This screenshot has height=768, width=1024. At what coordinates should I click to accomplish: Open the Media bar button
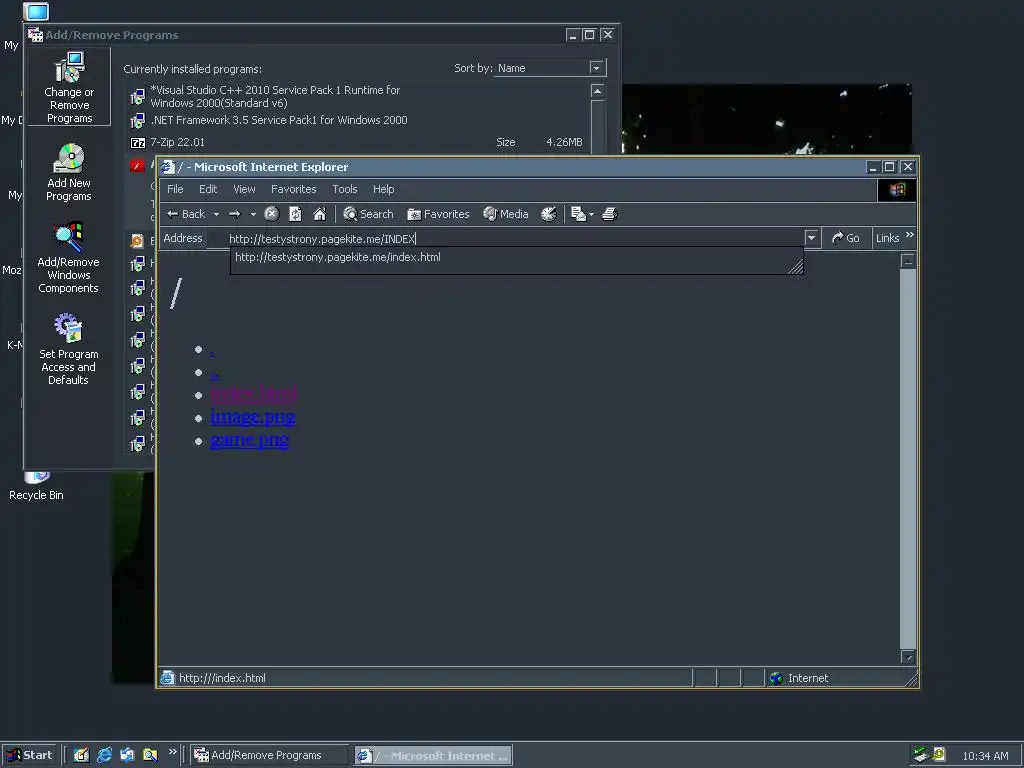(x=505, y=214)
